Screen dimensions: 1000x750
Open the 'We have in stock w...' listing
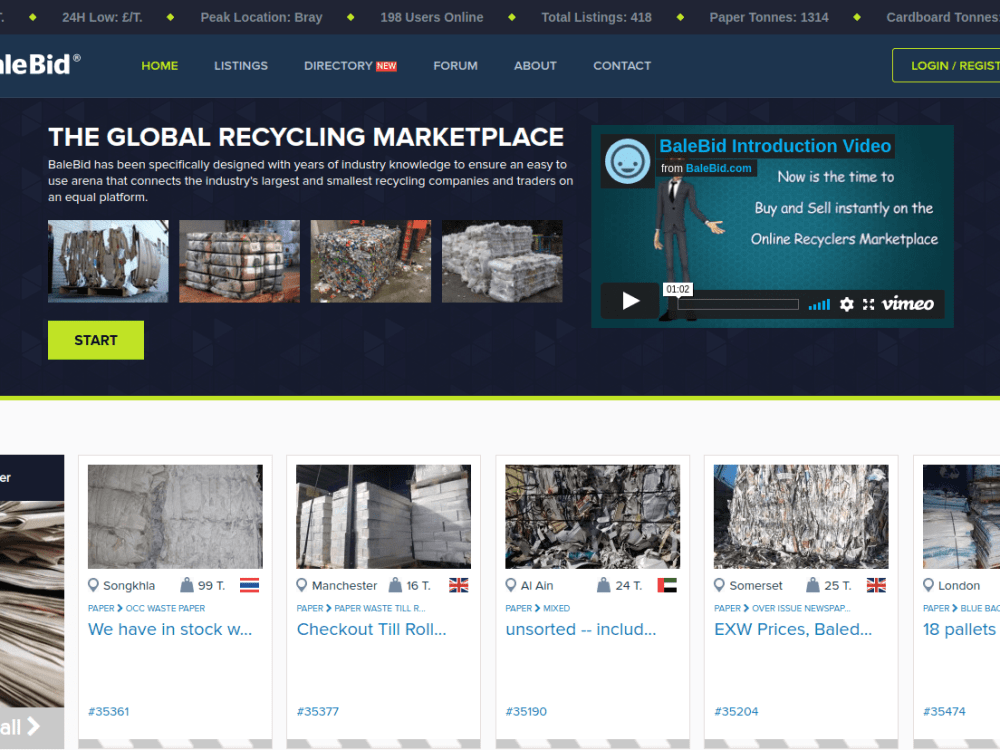[170, 629]
